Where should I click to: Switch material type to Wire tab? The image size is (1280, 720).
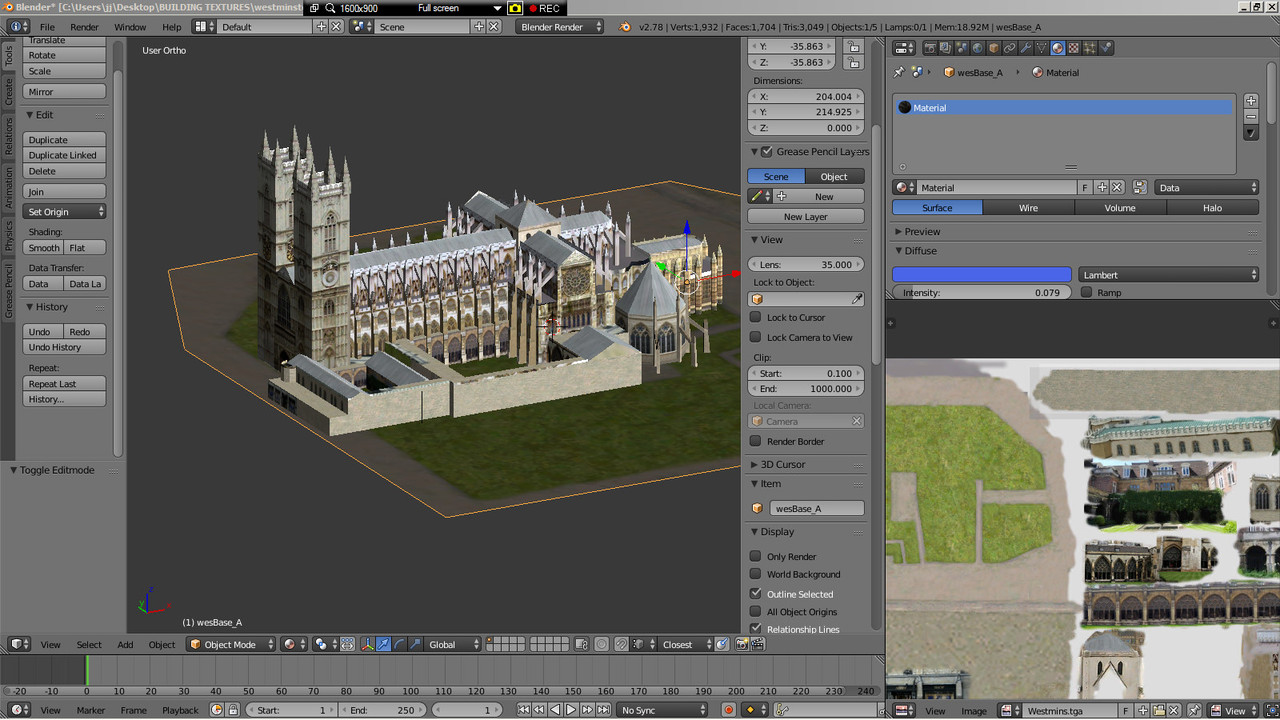(1028, 208)
